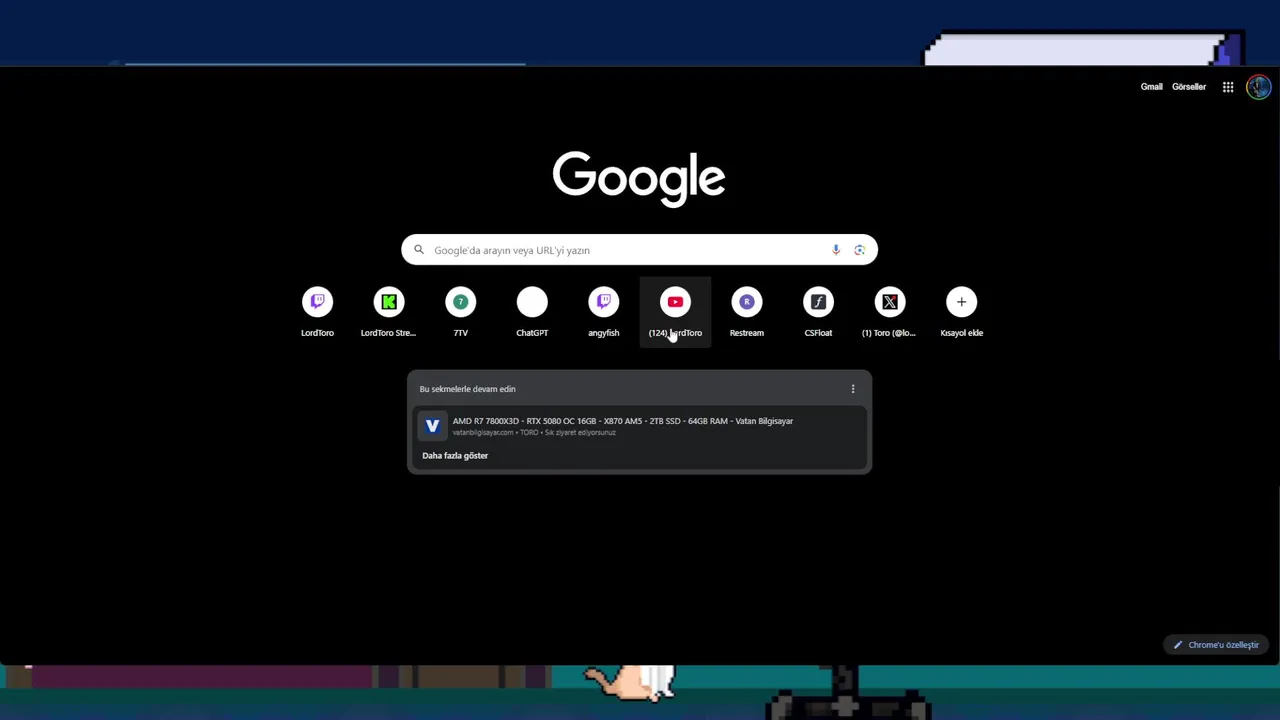Viewport: 1280px width, 720px height.
Task: Click the Google logo
Action: point(639,178)
